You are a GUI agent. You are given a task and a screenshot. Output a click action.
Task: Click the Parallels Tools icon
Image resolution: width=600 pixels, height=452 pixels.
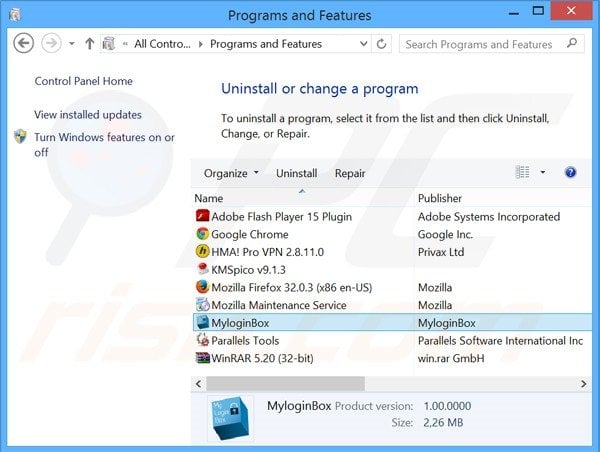[x=202, y=340]
